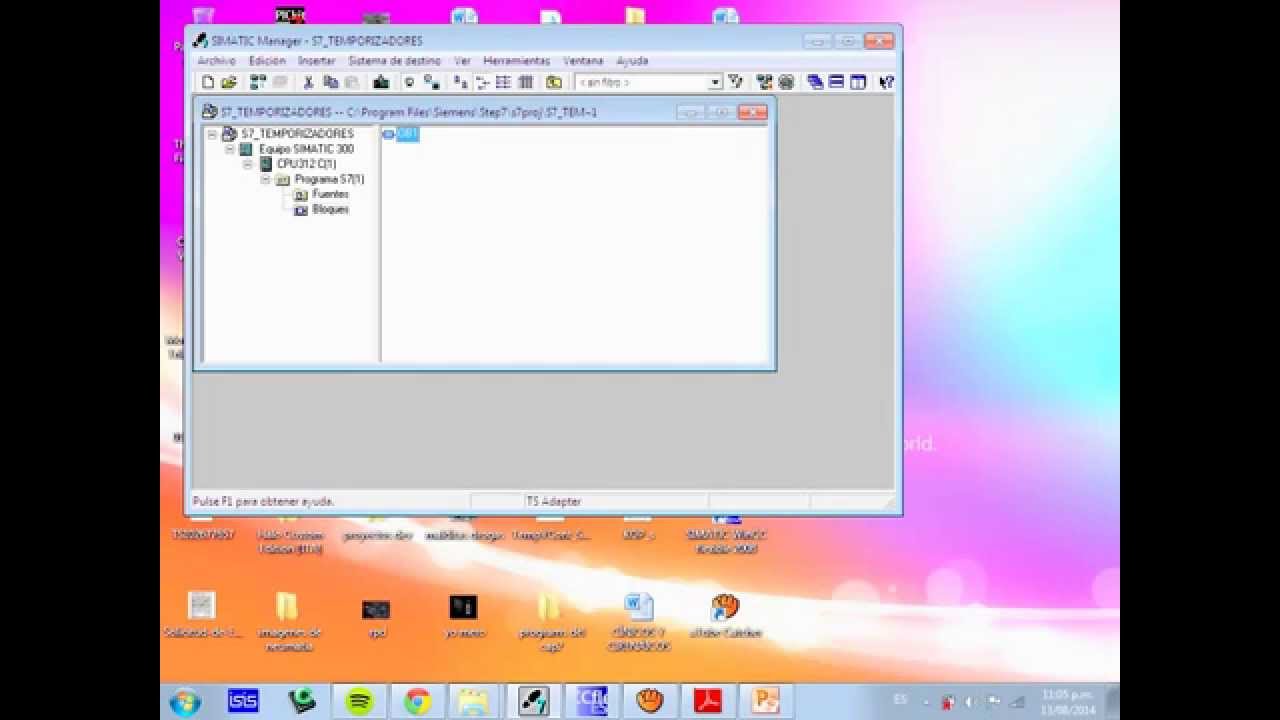
Task: Open Windows Explorer from the taskbar
Action: 474,702
